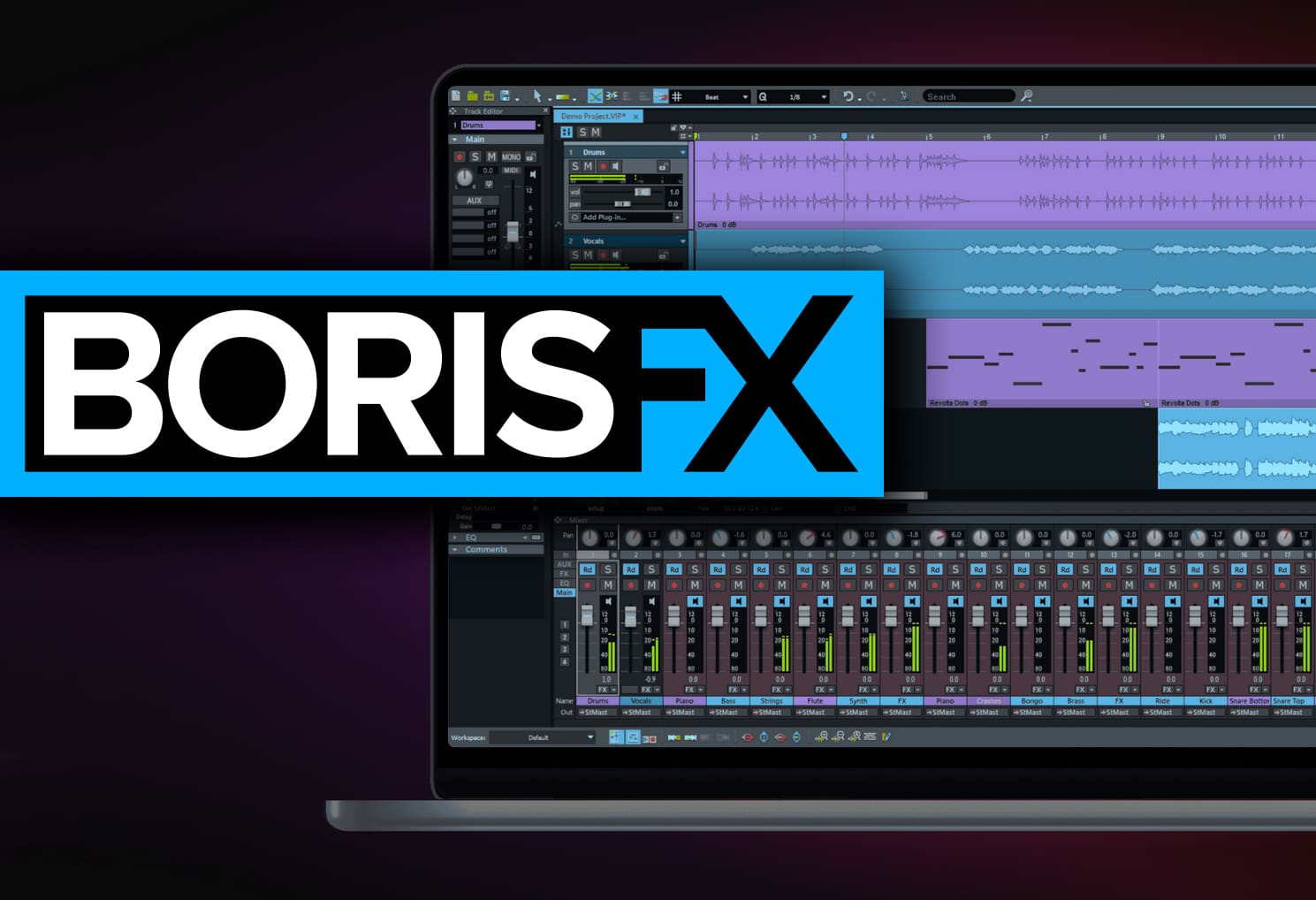The width and height of the screenshot is (1316, 900).
Task: Click the metronome icon in toolbar
Action: [904, 96]
